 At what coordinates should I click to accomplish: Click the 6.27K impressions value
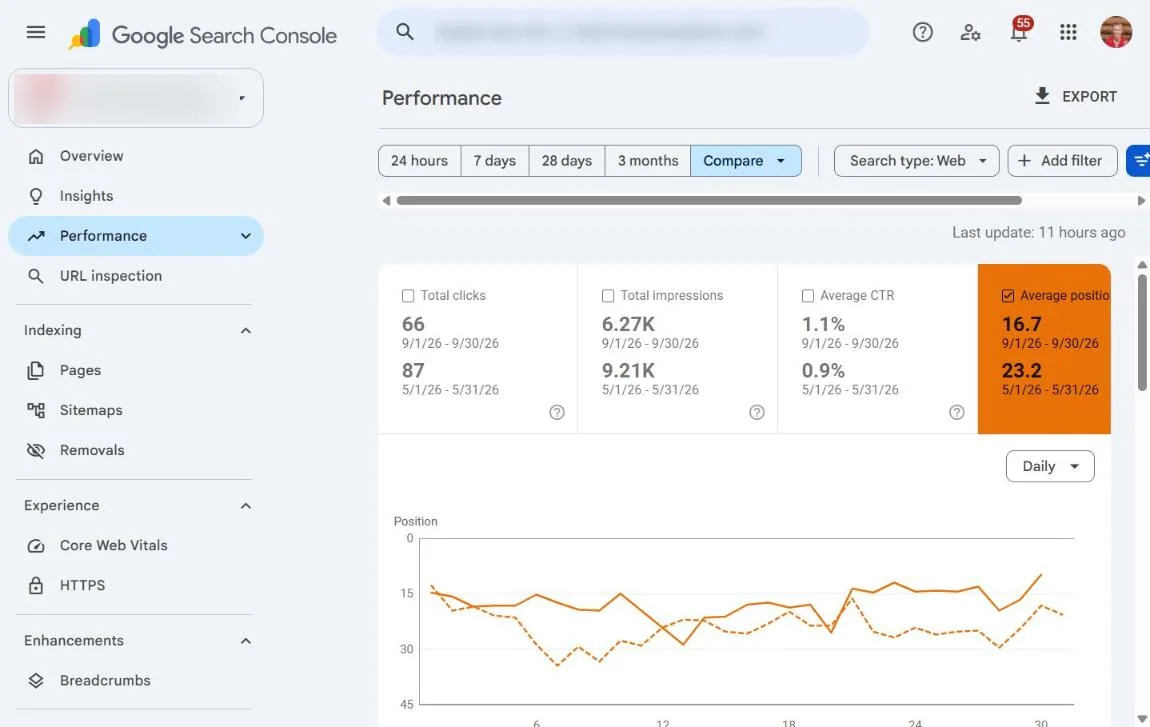tap(628, 324)
